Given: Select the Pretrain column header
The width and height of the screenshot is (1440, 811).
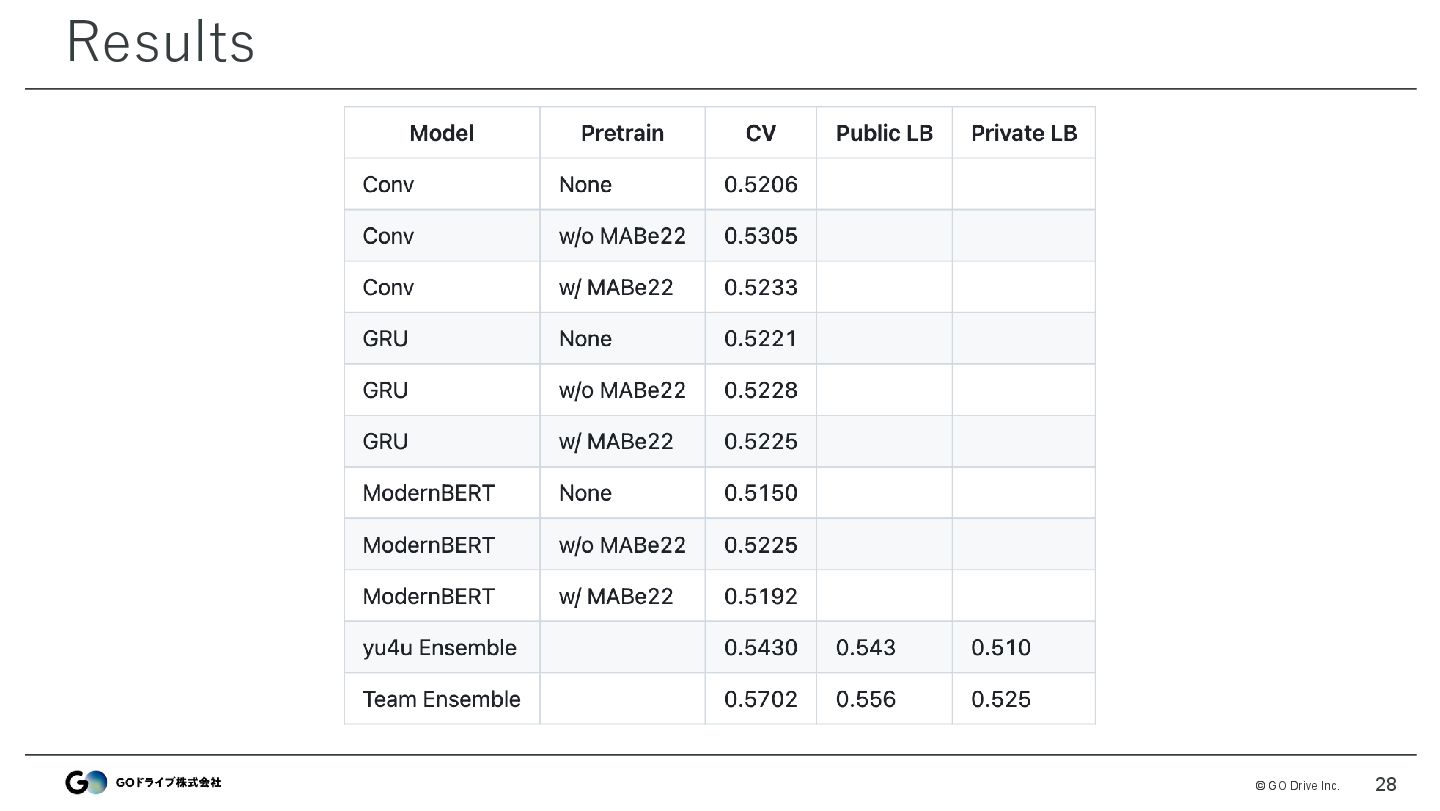Looking at the screenshot, I should [x=622, y=133].
